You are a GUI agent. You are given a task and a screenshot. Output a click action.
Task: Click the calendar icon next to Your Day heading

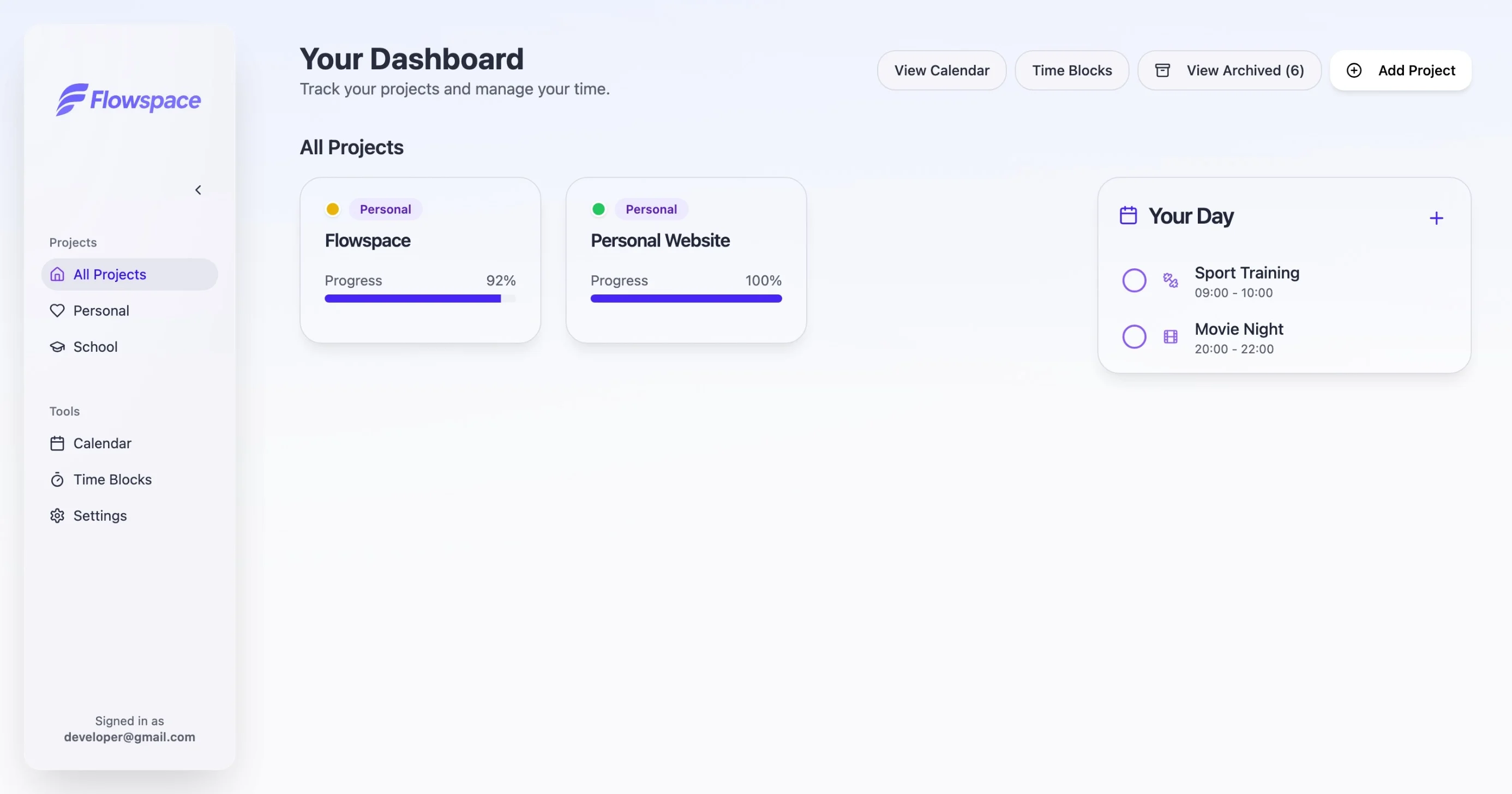(1127, 215)
